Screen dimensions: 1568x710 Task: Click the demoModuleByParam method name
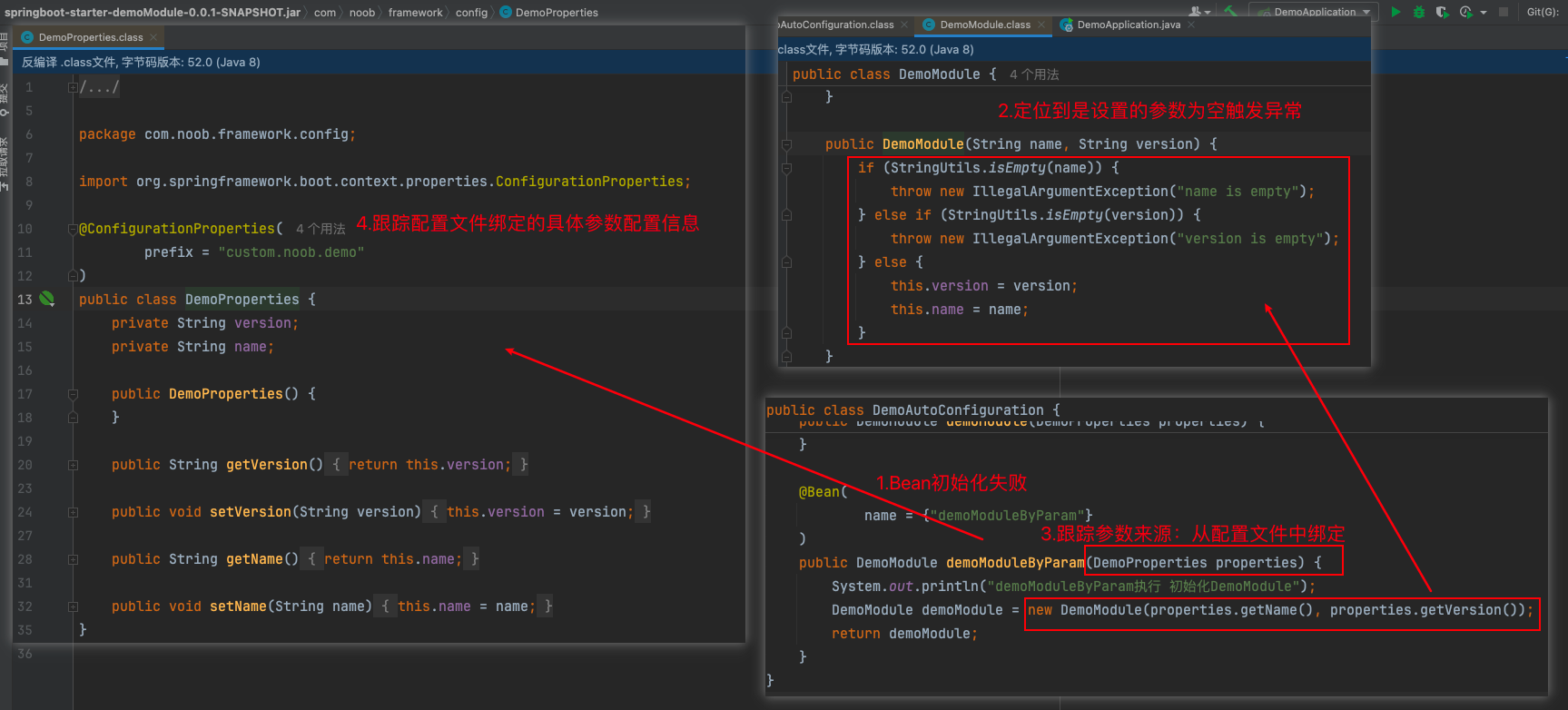[x=1015, y=563]
